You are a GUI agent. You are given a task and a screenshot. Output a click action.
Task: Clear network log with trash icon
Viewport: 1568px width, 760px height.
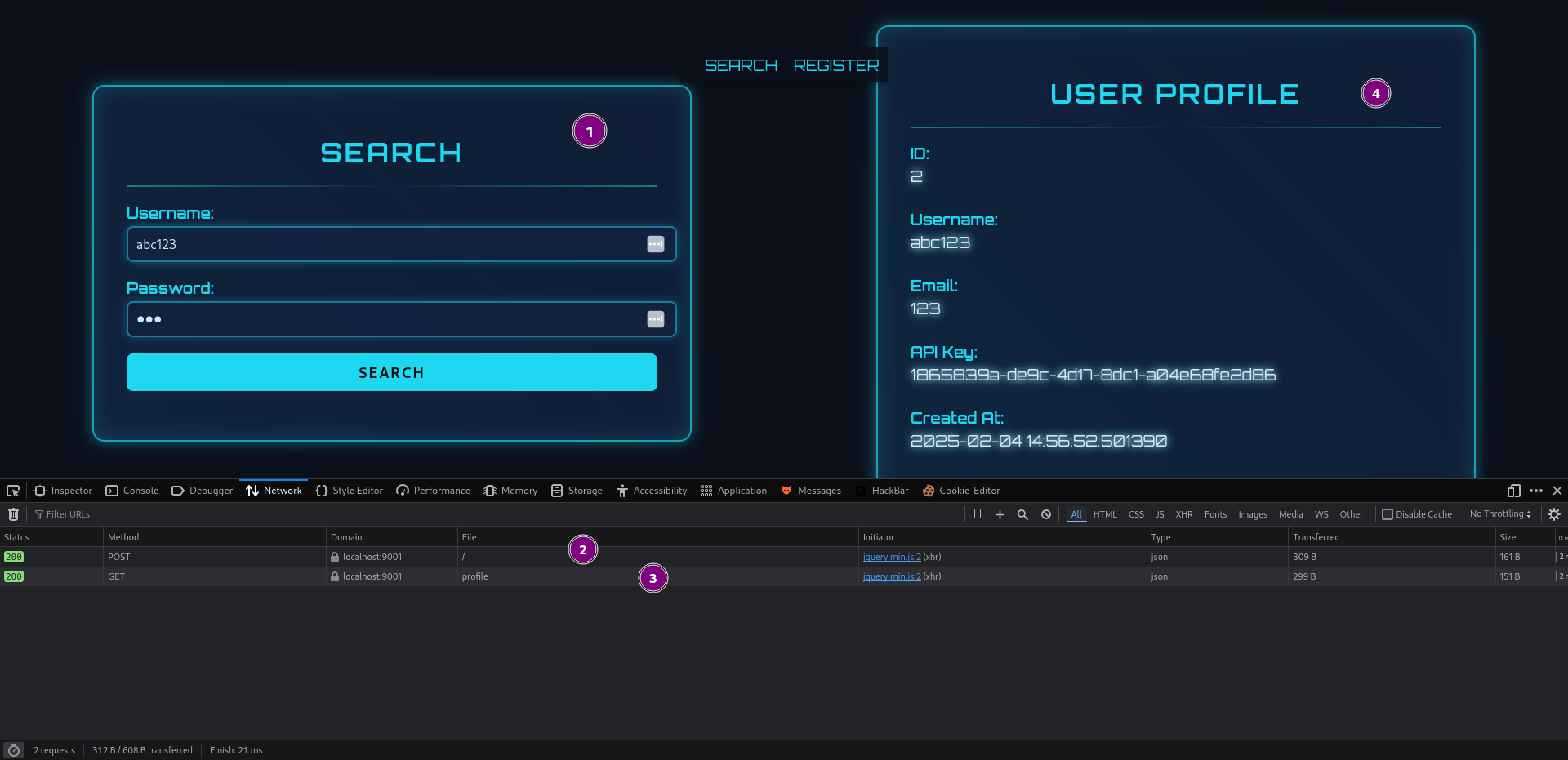[13, 514]
